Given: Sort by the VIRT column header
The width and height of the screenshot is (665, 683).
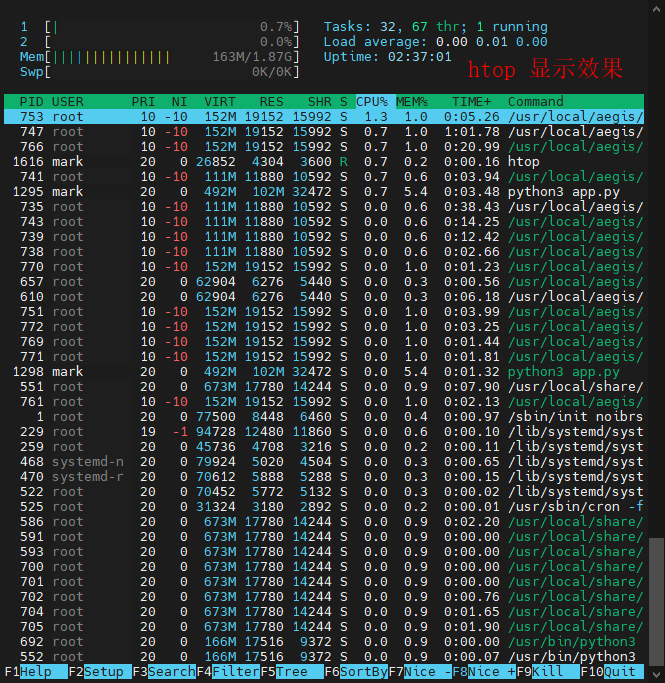Looking at the screenshot, I should pos(219,101).
